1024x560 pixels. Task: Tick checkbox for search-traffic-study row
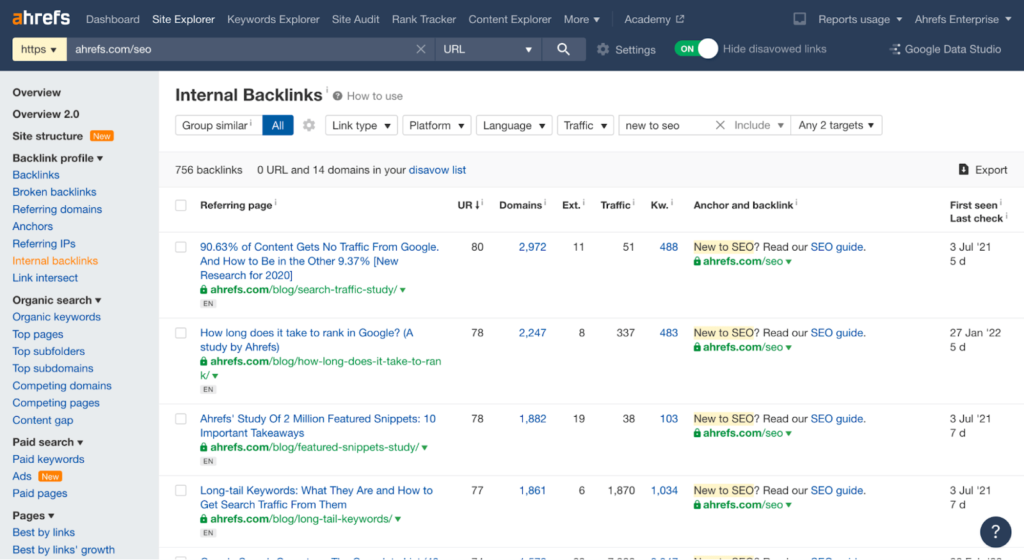click(181, 247)
